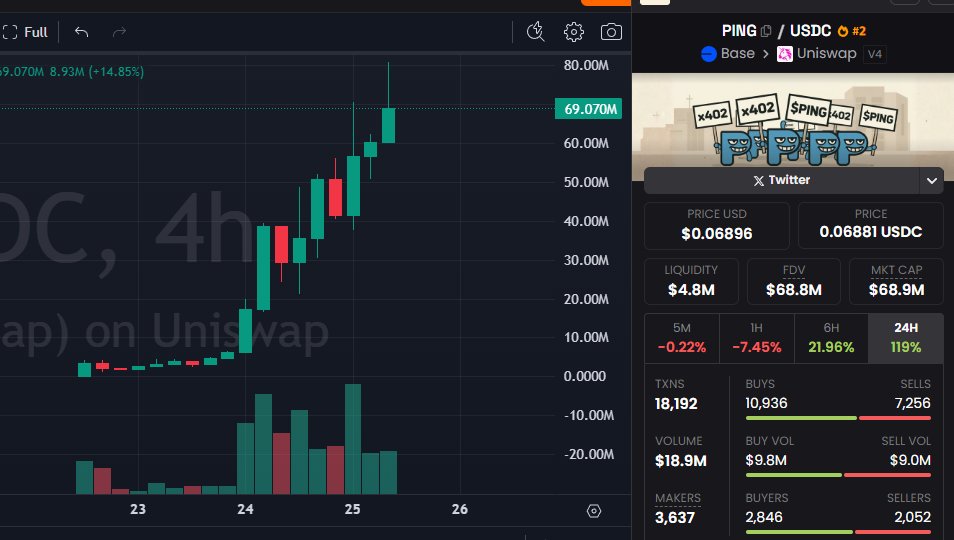Click the MAKERS underlined label
Screen dimensions: 954x540
click(x=678, y=498)
